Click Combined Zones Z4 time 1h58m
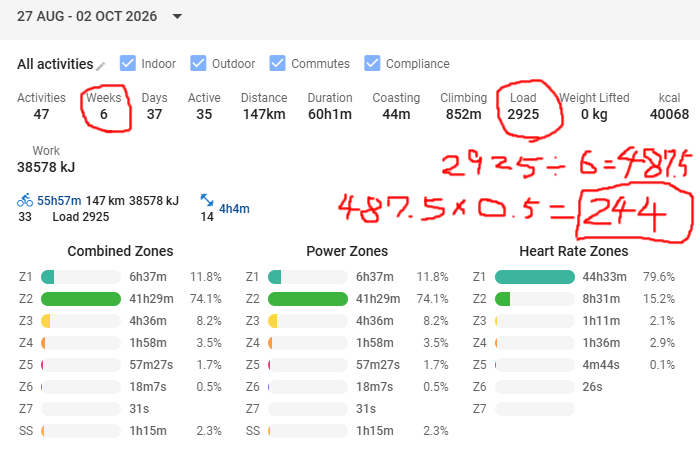Viewport: 700px width, 451px height. coord(148,343)
